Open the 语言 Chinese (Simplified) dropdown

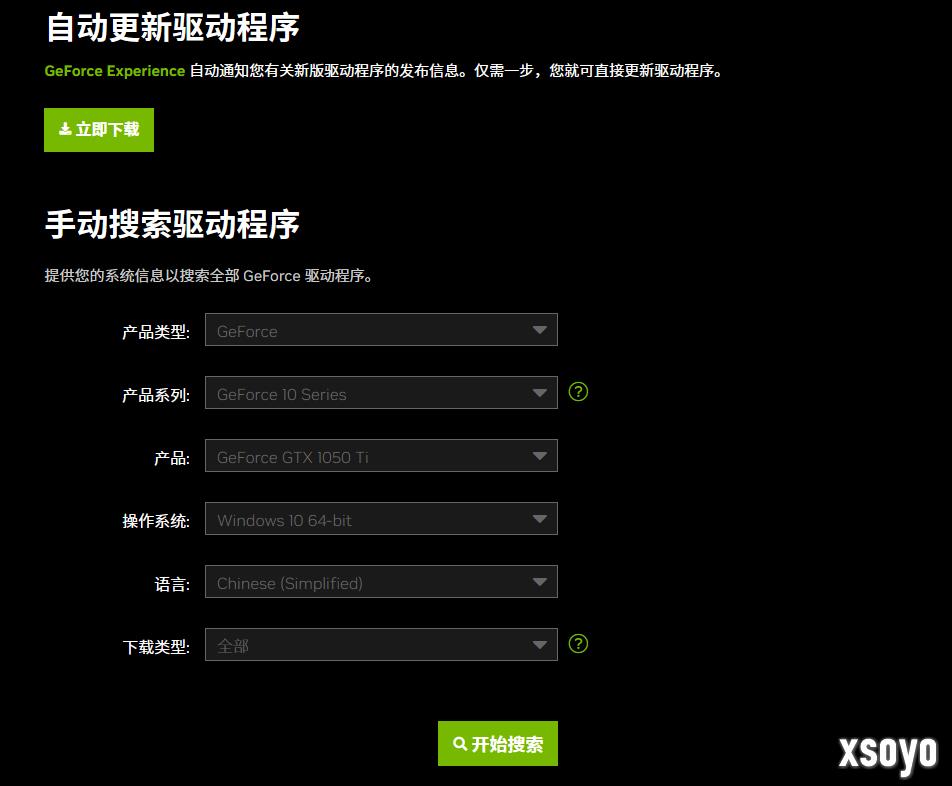pyautogui.click(x=381, y=582)
